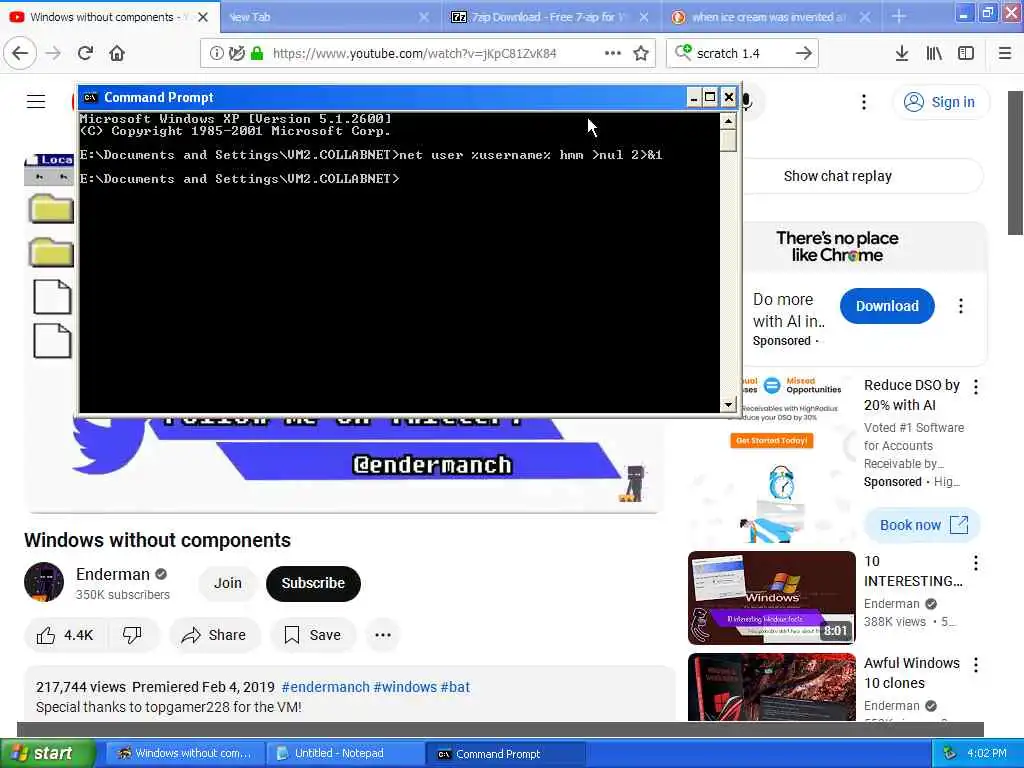Open tracking protection shield icon

[x=236, y=54]
